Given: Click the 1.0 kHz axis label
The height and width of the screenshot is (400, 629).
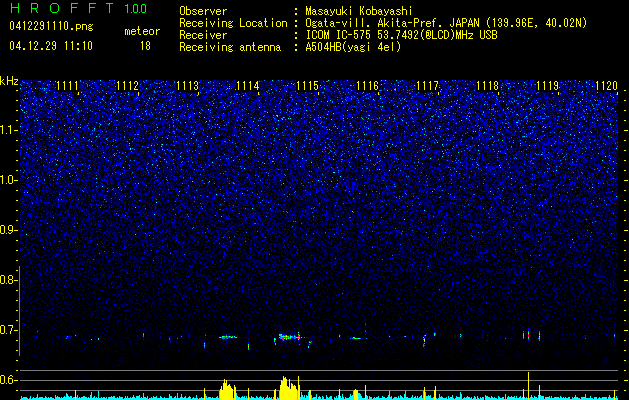Looking at the screenshot, I should 8,180.
